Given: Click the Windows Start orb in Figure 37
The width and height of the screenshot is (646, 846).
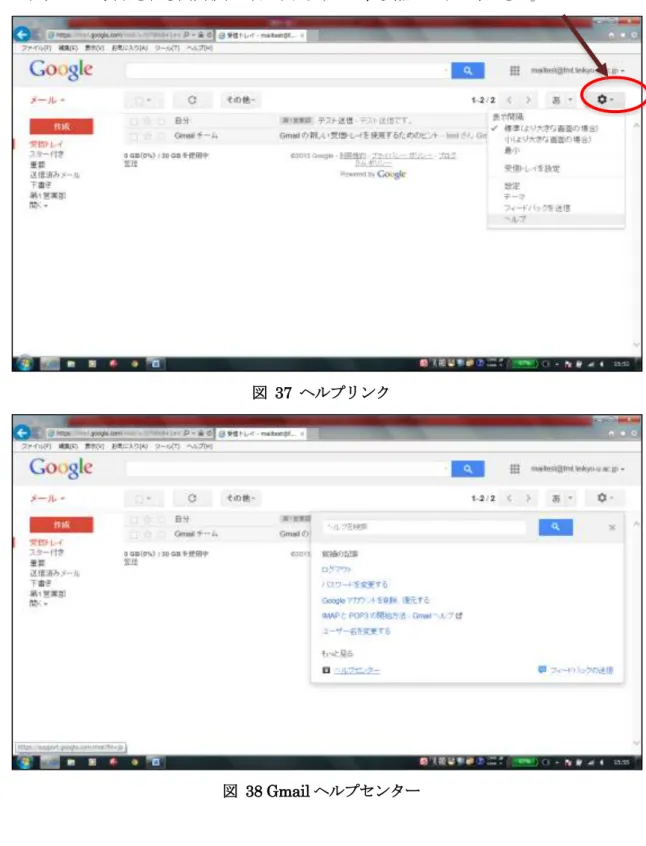Looking at the screenshot, I should (x=24, y=364).
